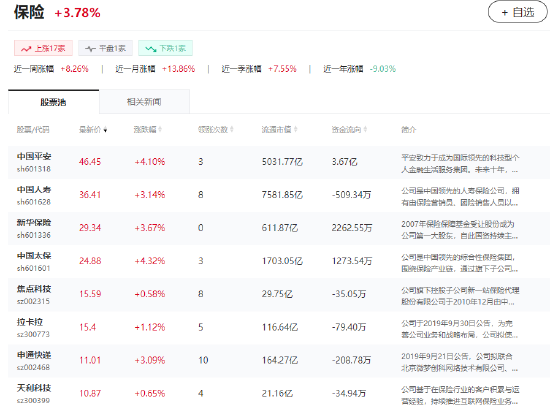Click market cap 1703.05亿

click(282, 261)
